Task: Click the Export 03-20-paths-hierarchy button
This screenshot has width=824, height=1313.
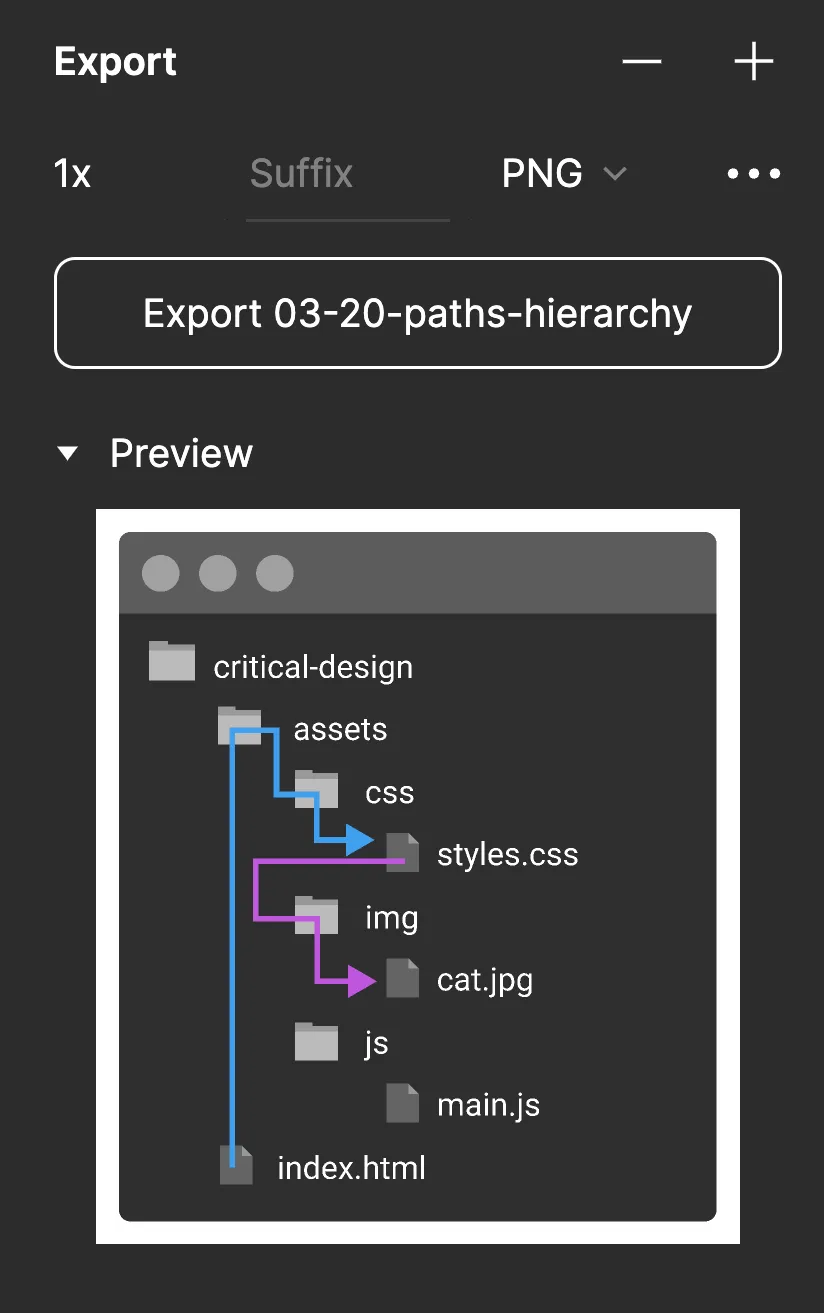Action: tap(417, 312)
